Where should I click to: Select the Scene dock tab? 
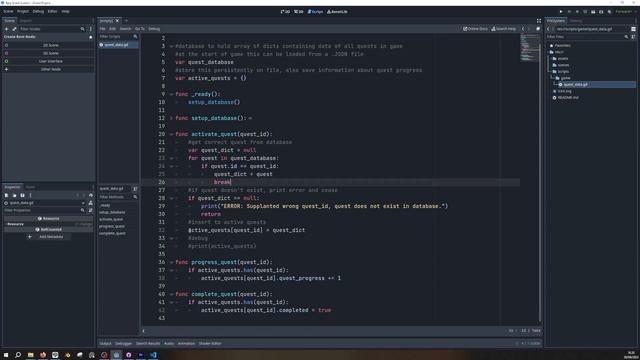(x=9, y=20)
